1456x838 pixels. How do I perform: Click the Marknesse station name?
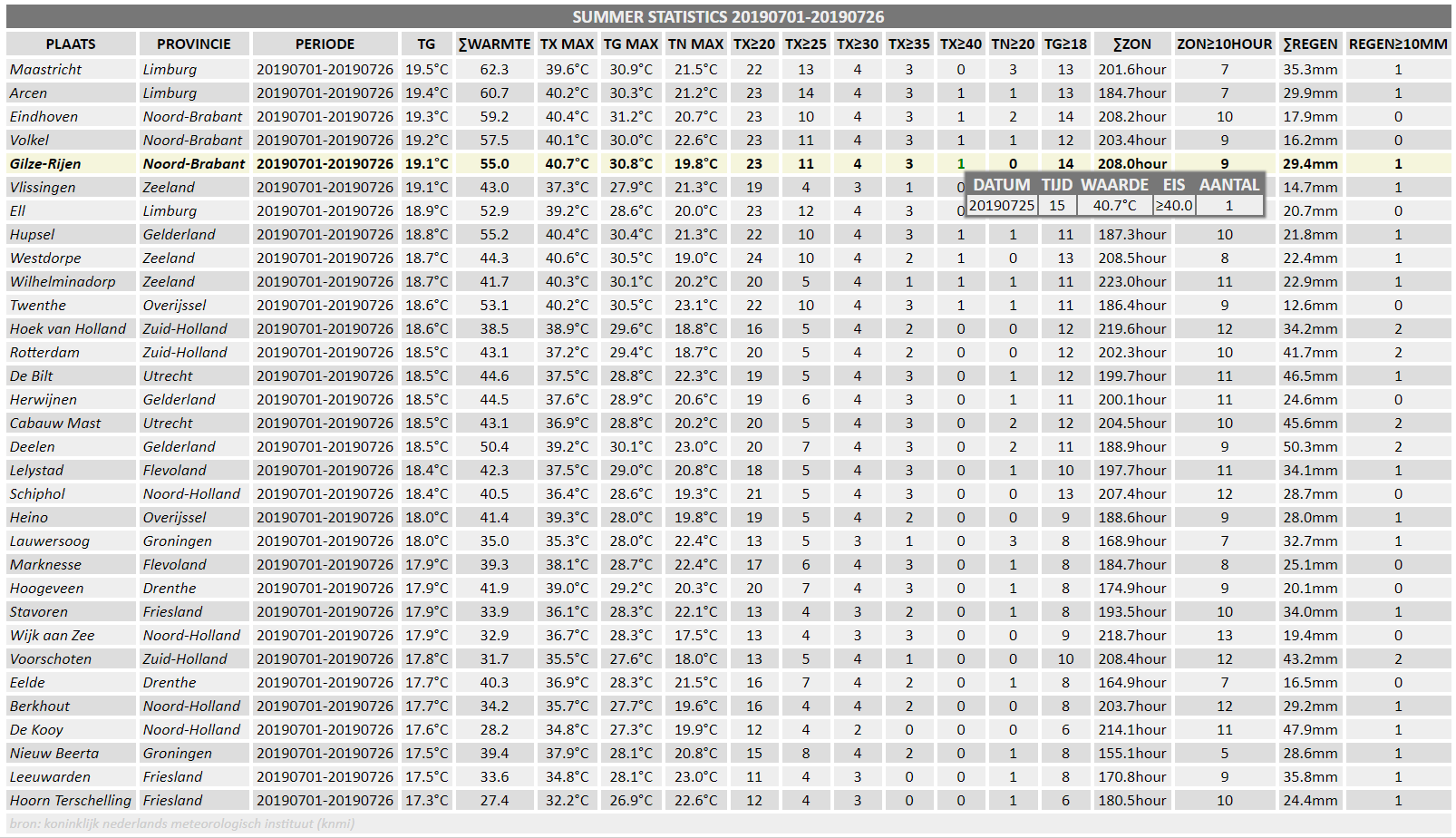(x=45, y=564)
